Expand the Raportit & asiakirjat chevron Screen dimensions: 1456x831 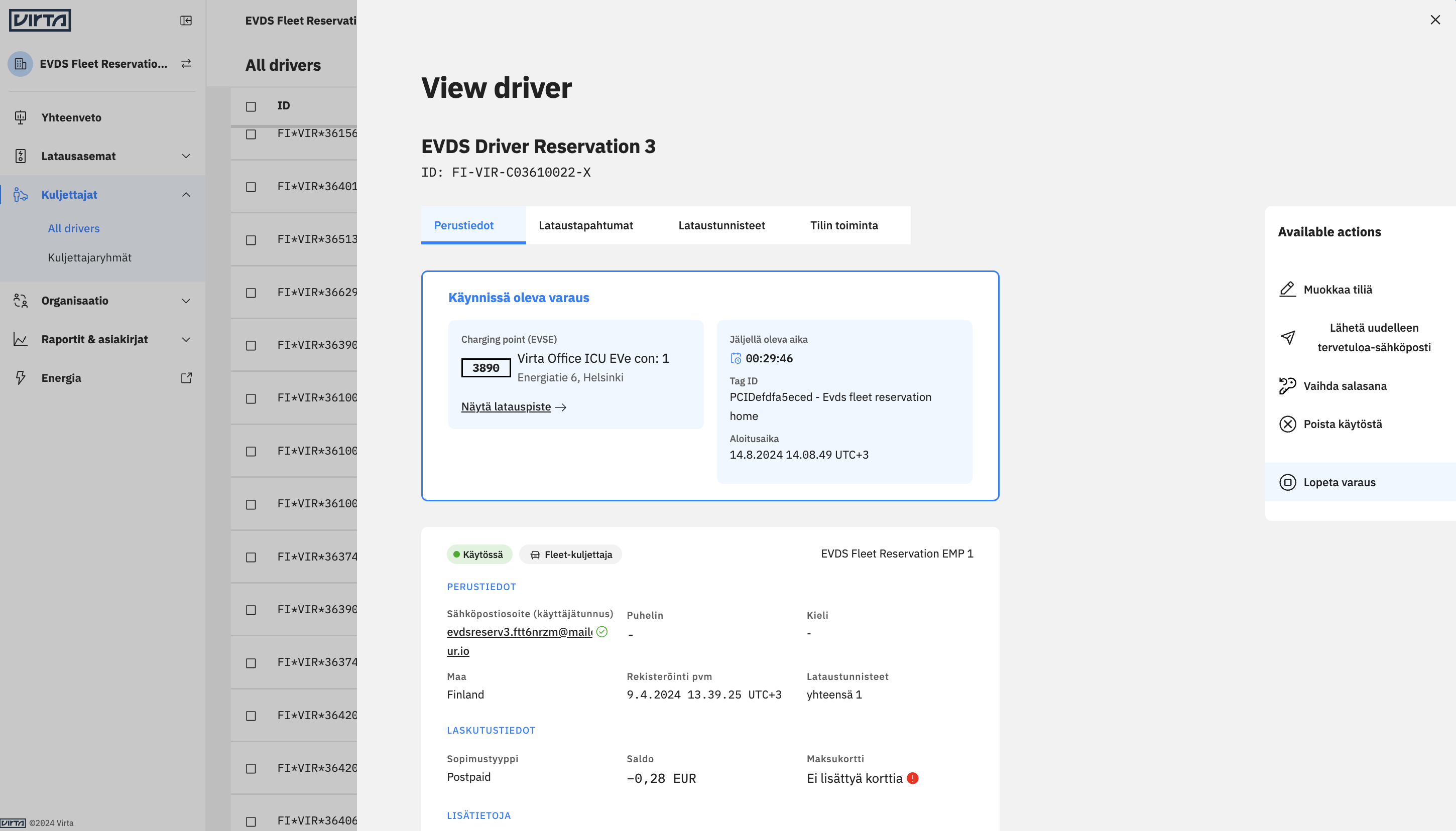(x=186, y=340)
